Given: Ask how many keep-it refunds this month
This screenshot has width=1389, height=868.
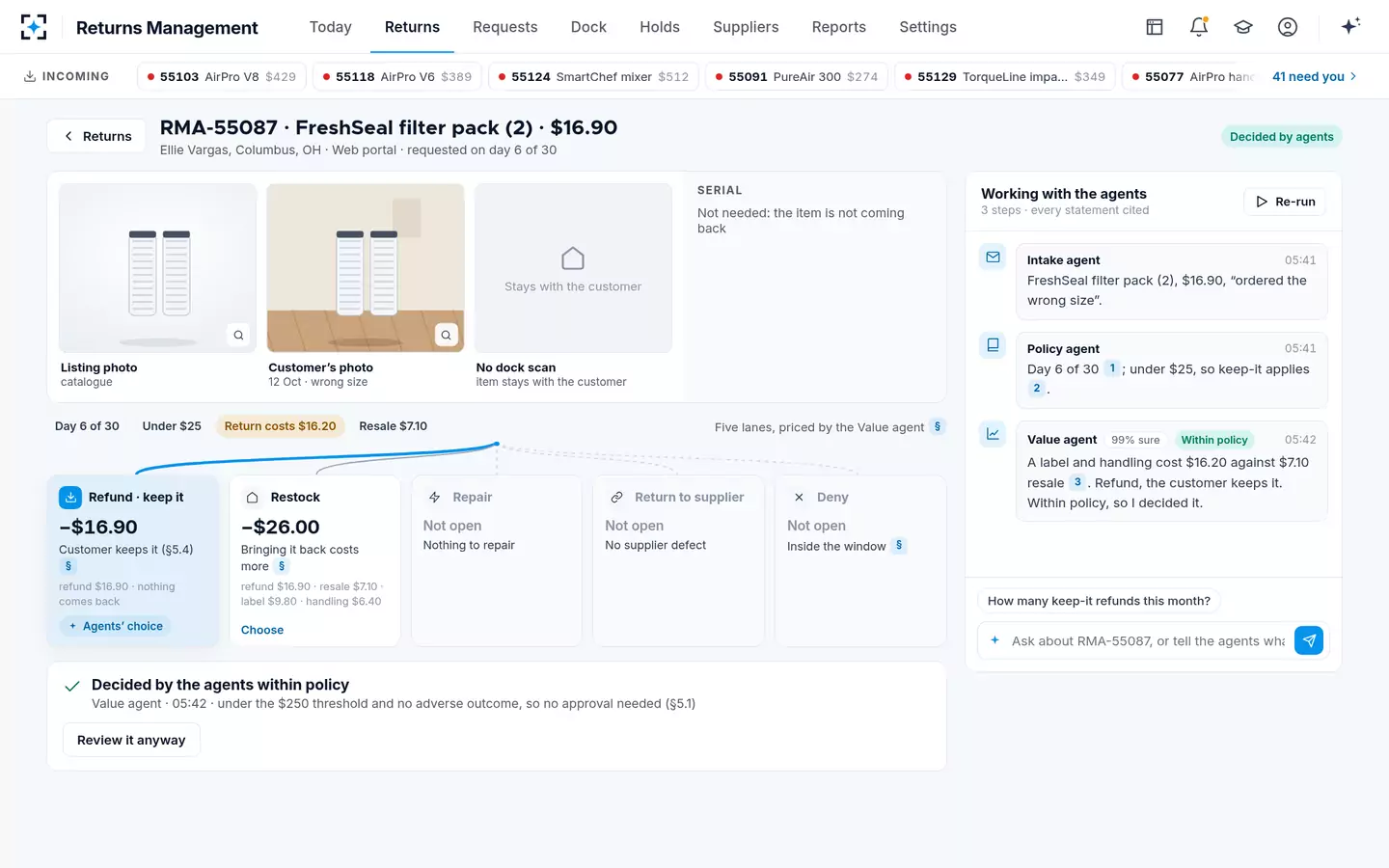Looking at the screenshot, I should [x=1099, y=601].
